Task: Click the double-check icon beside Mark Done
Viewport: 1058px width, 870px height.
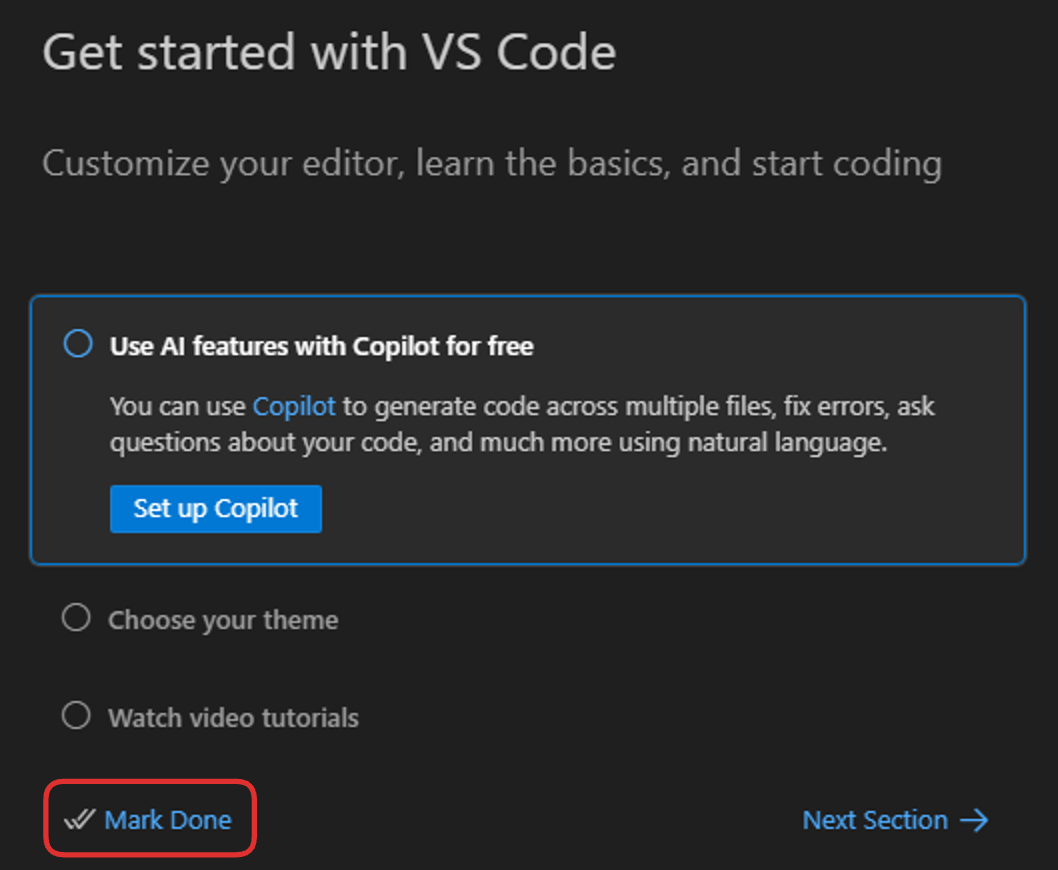Action: 79,820
